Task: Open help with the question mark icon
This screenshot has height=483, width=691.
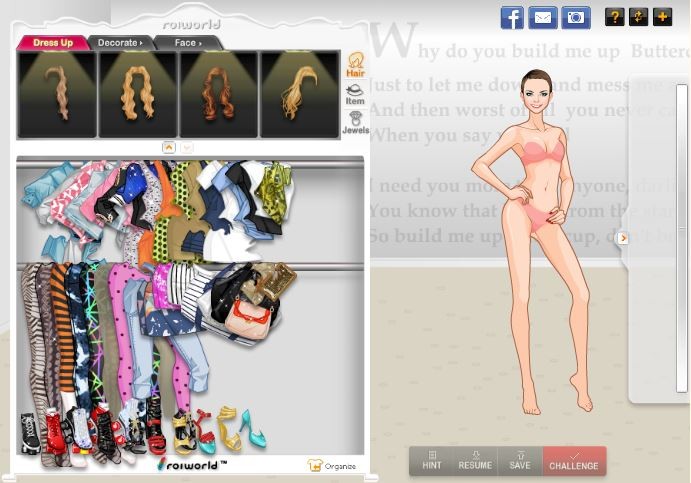Action: pos(615,17)
